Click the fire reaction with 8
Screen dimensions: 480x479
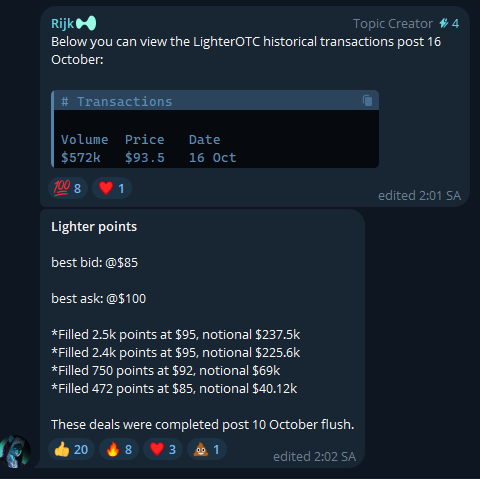pos(119,449)
